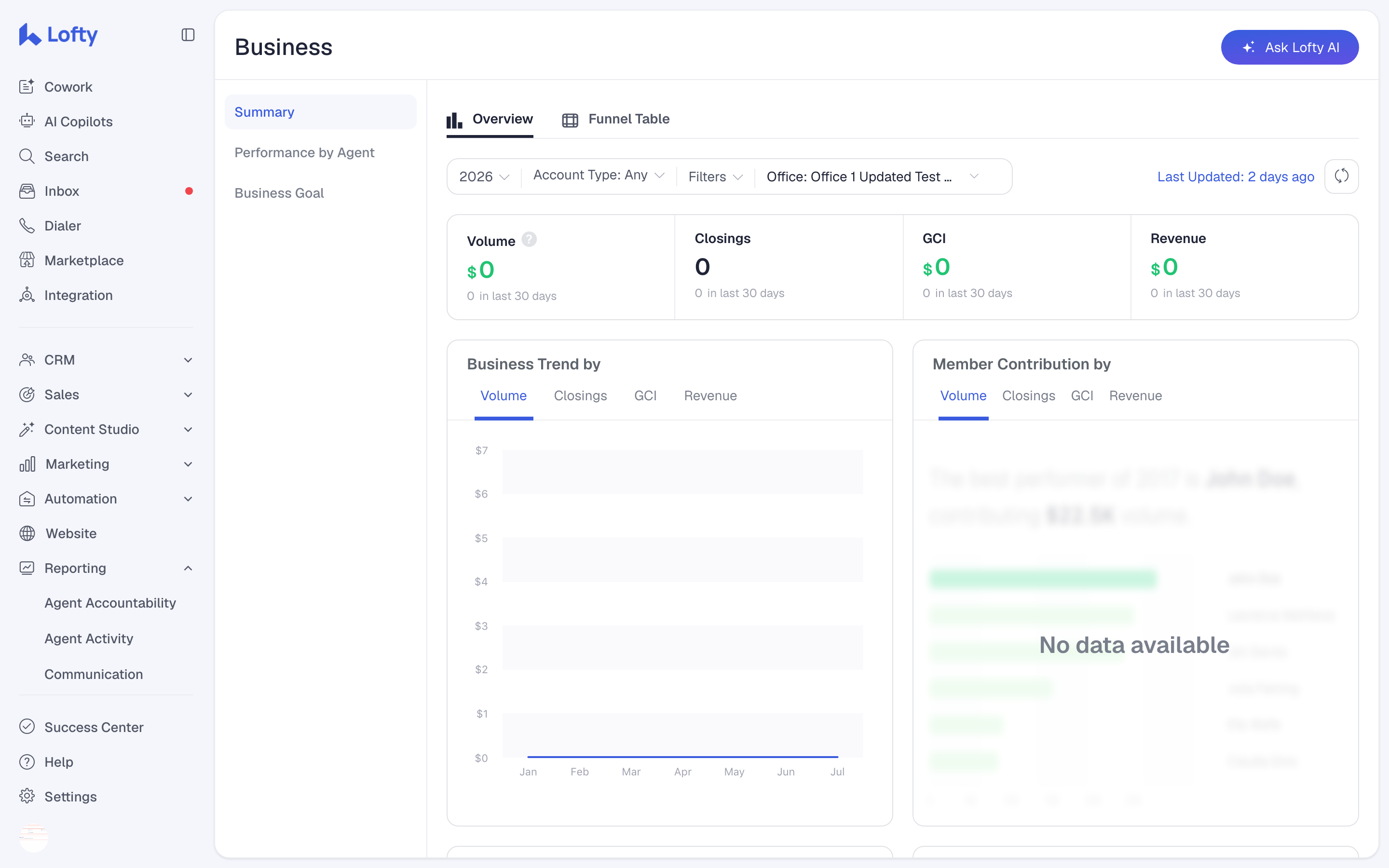Image resolution: width=1389 pixels, height=868 pixels.
Task: Open the Account Type dropdown
Action: (x=599, y=175)
